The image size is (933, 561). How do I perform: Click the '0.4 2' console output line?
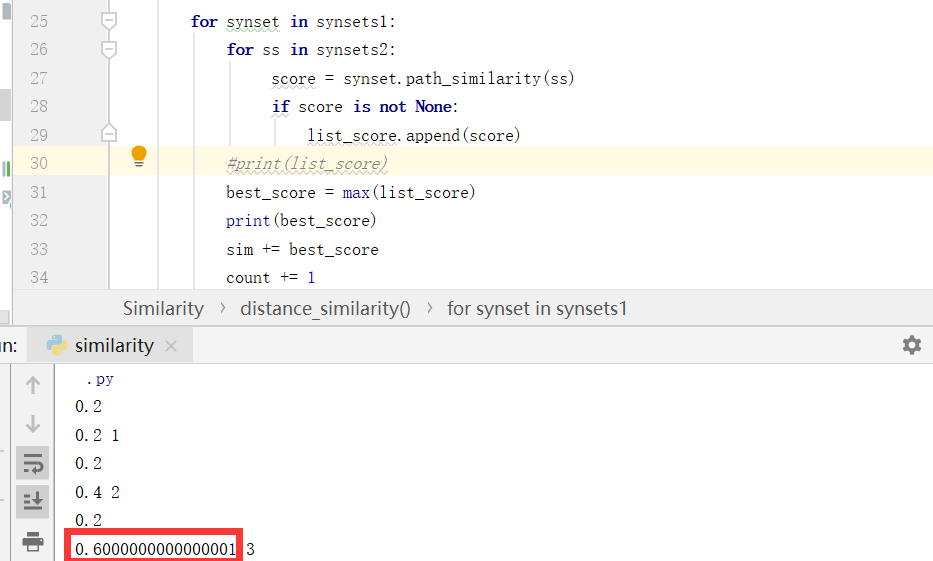pos(97,492)
